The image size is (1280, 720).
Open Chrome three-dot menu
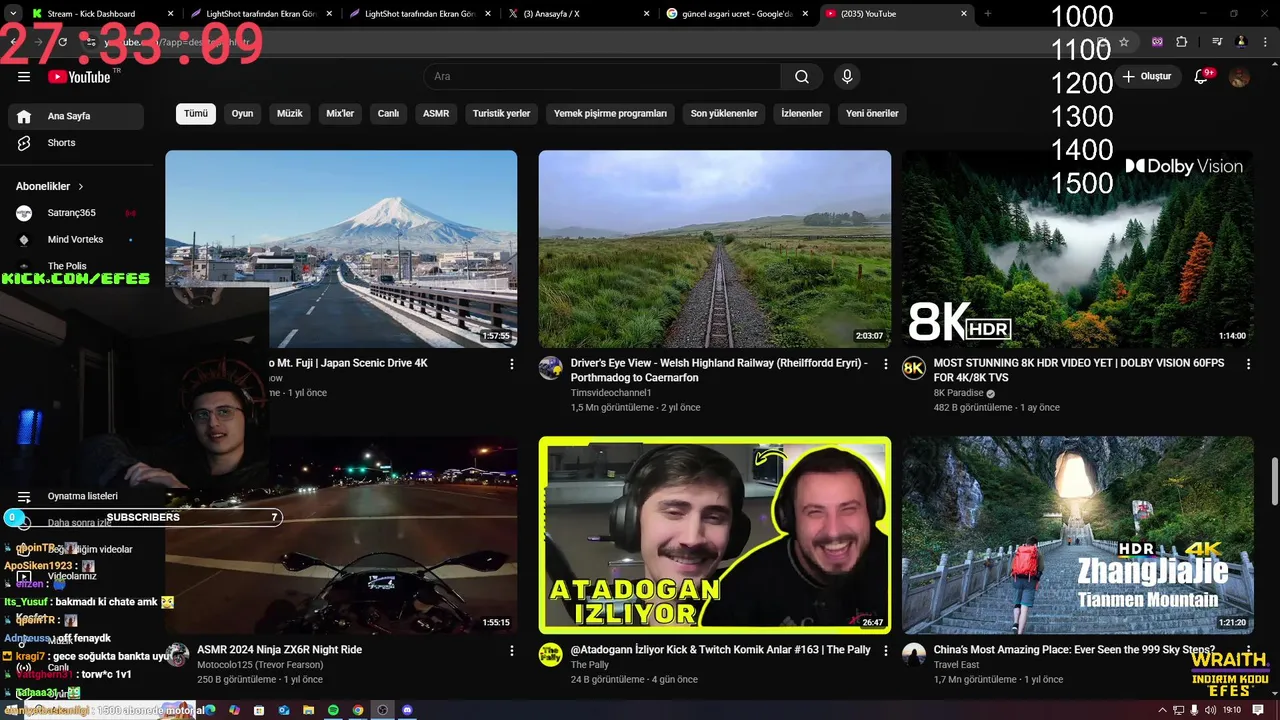[x=1264, y=42]
